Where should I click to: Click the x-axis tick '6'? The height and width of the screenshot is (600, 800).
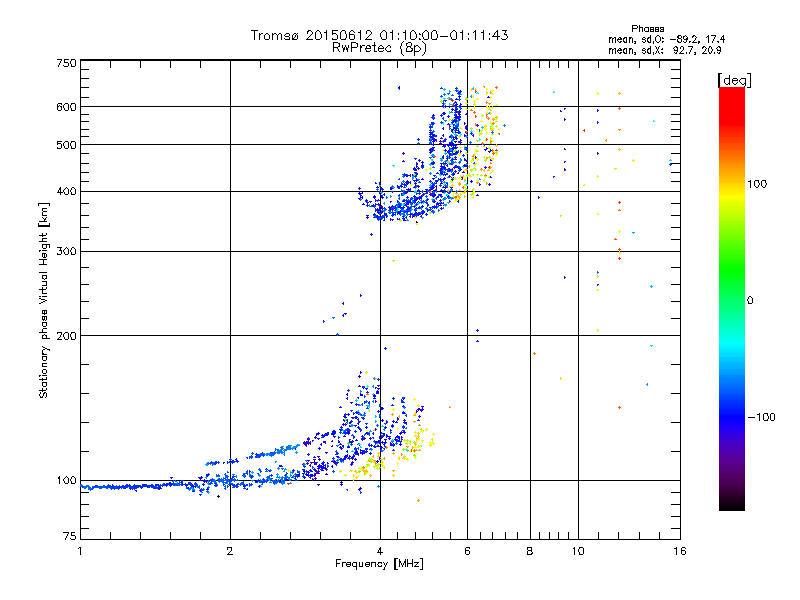pyautogui.click(x=467, y=551)
